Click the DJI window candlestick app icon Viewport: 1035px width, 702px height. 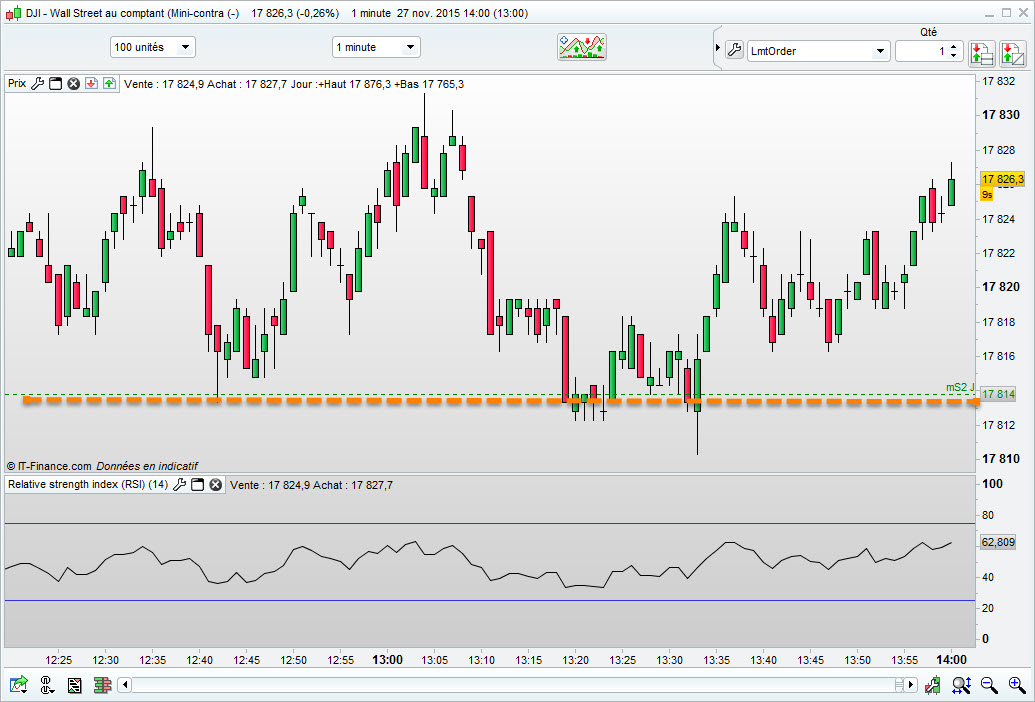[x=13, y=13]
